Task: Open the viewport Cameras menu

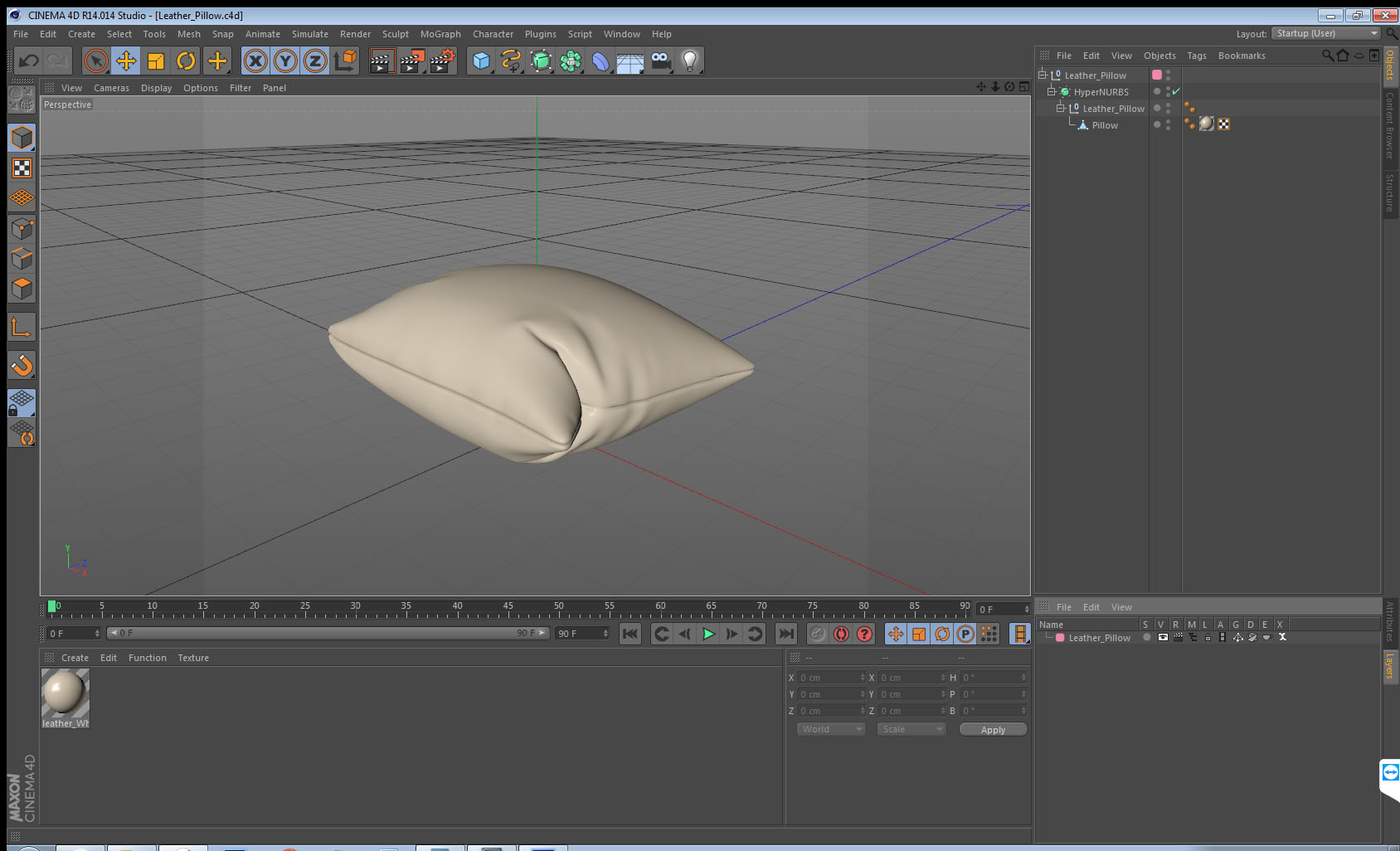Action: click(x=111, y=88)
